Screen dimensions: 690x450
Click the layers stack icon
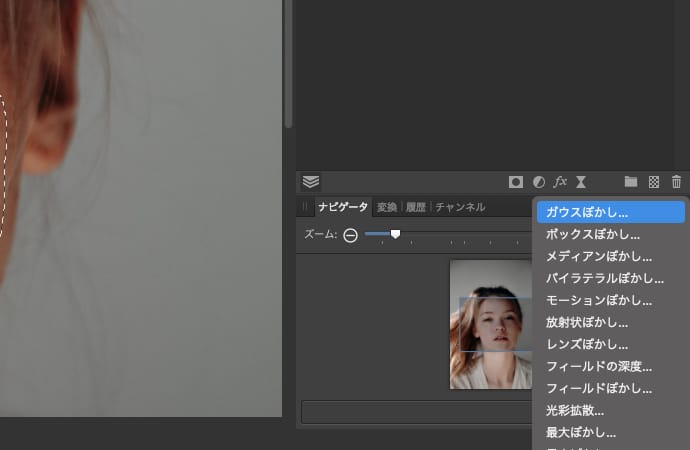(311, 182)
